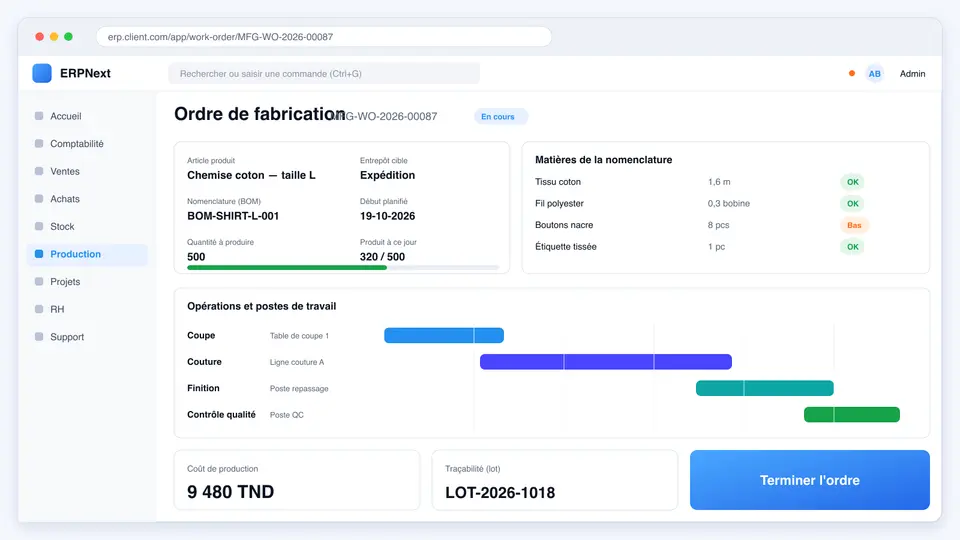Open the Ventes module

pyautogui.click(x=87, y=171)
